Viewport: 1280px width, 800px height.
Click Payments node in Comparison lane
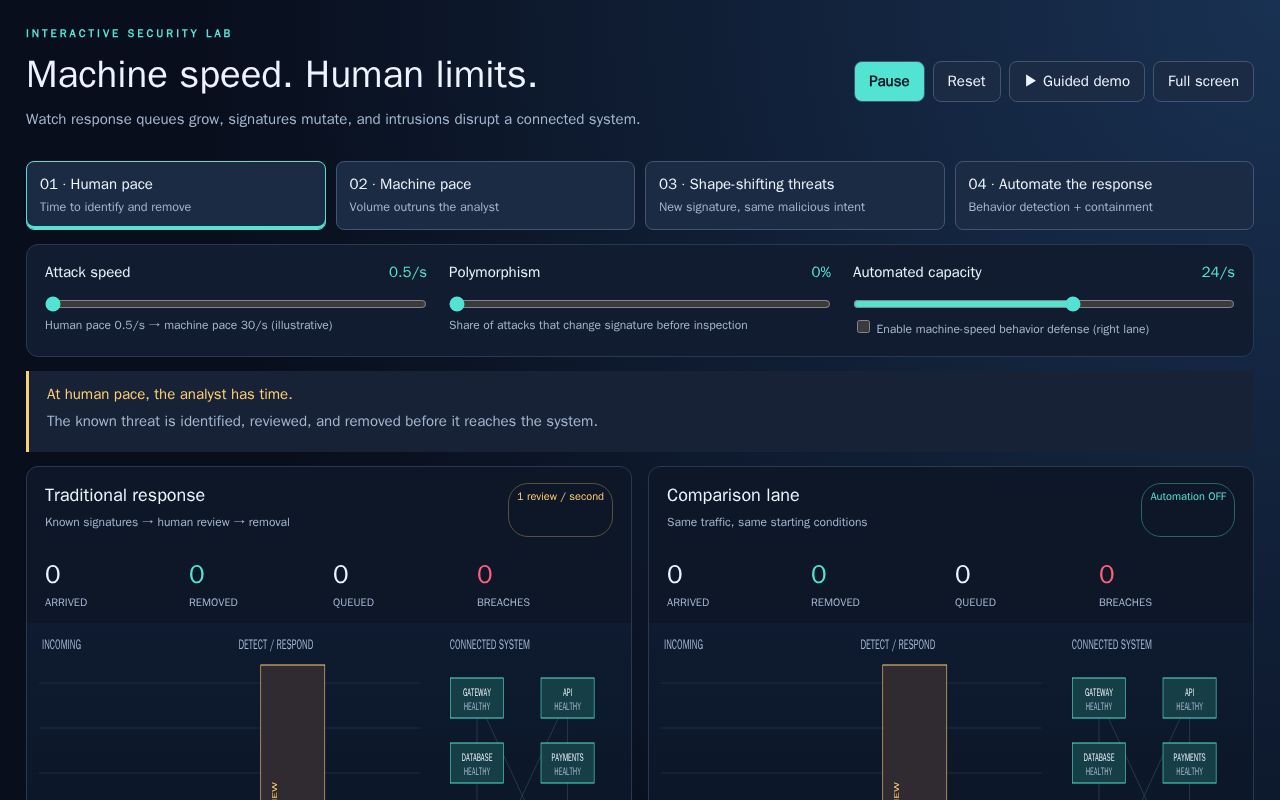1189,763
